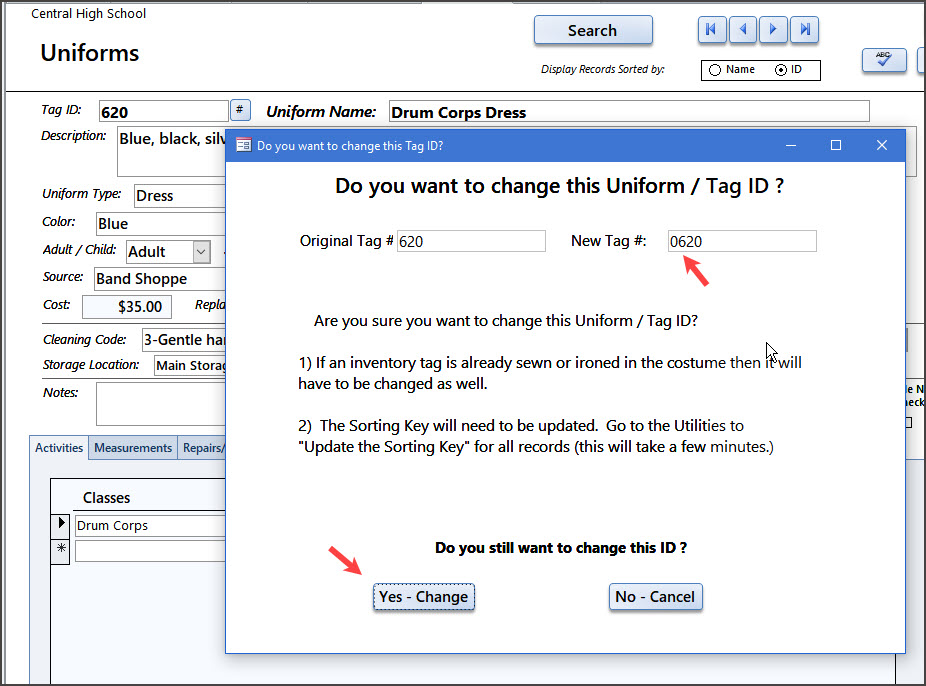The height and width of the screenshot is (686, 926).
Task: Run the ABC spell check
Action: point(884,60)
